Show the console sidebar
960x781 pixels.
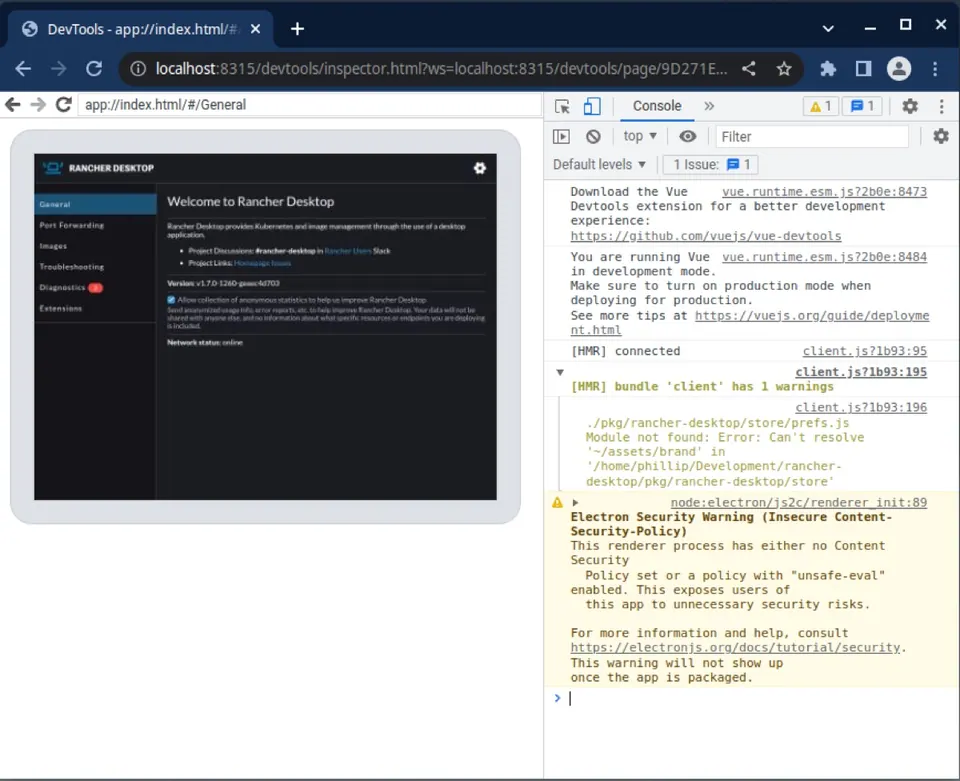[561, 136]
